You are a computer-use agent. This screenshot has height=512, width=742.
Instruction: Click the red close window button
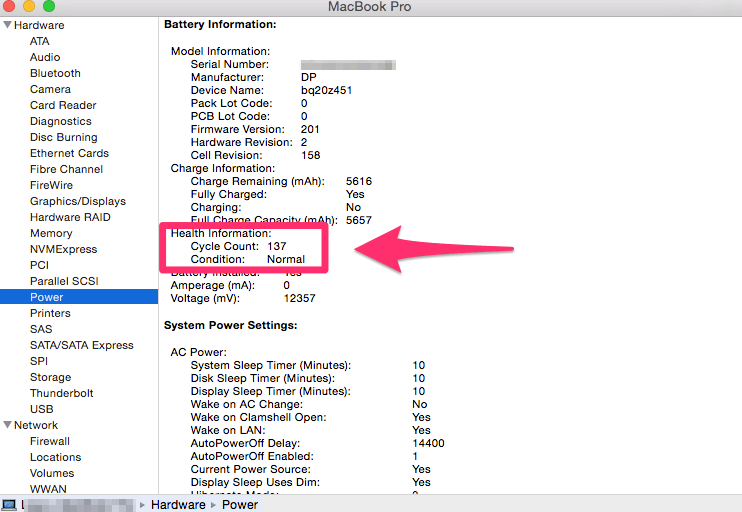9,6
